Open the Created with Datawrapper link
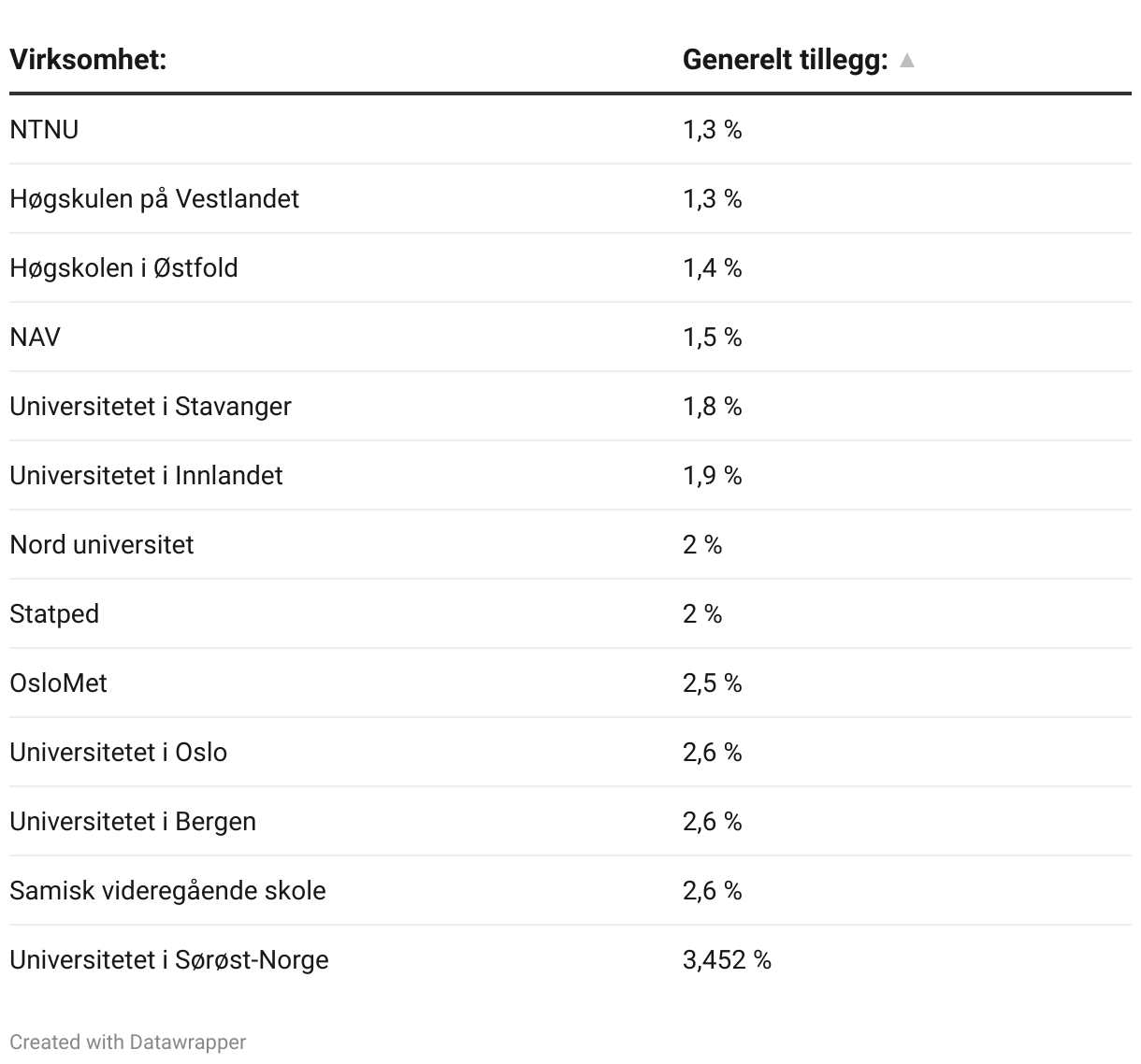 (x=128, y=1042)
